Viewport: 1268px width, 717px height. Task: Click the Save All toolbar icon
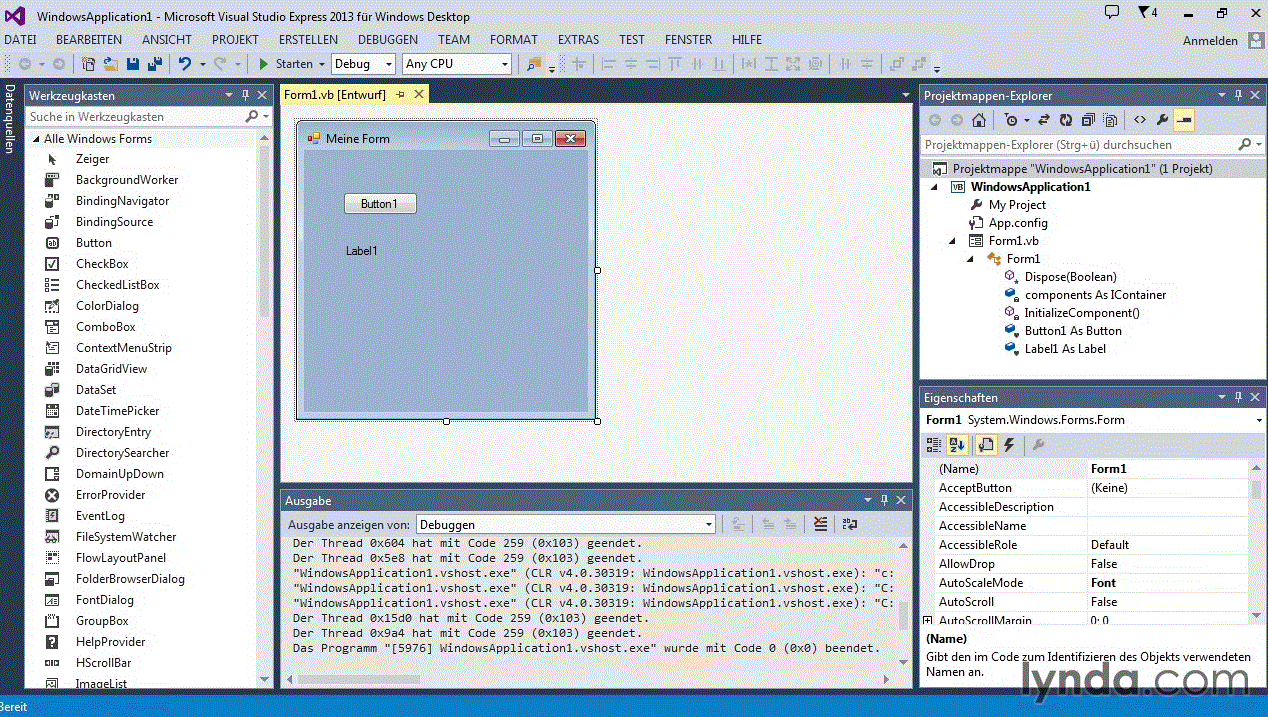pos(154,64)
